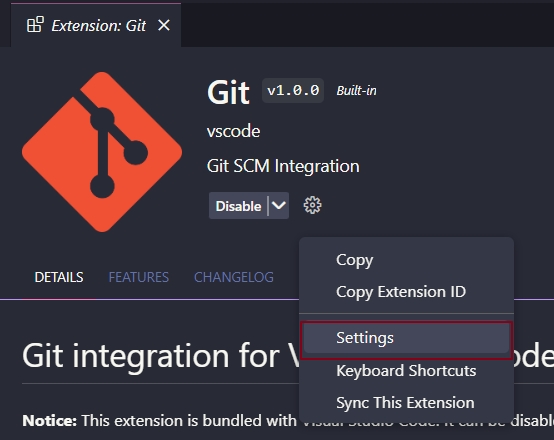The width and height of the screenshot is (554, 440).
Task: Click the Git extension title
Action: pos(228,92)
